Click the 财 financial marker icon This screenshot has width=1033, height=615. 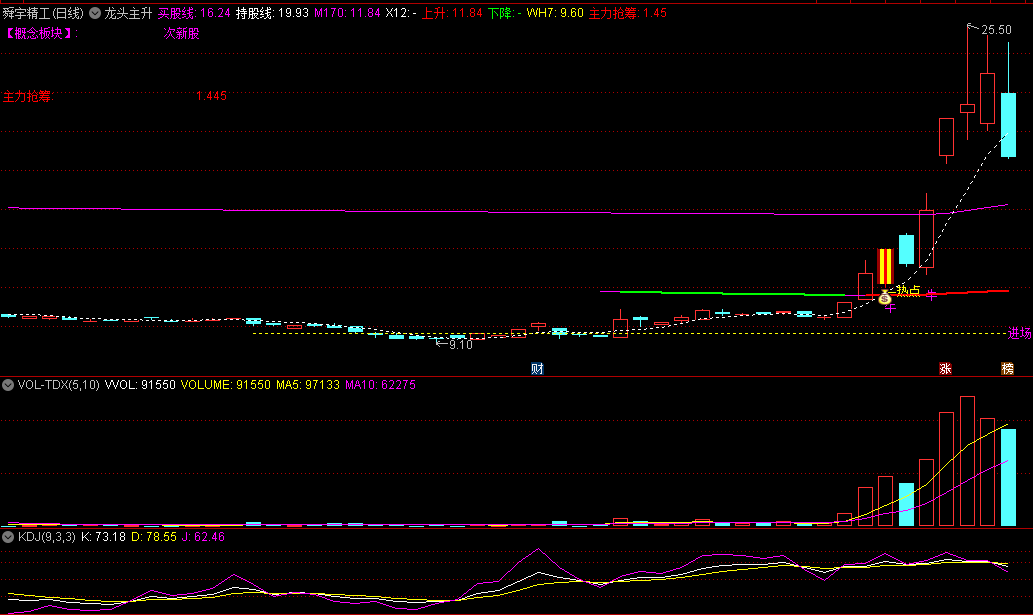coord(538,369)
